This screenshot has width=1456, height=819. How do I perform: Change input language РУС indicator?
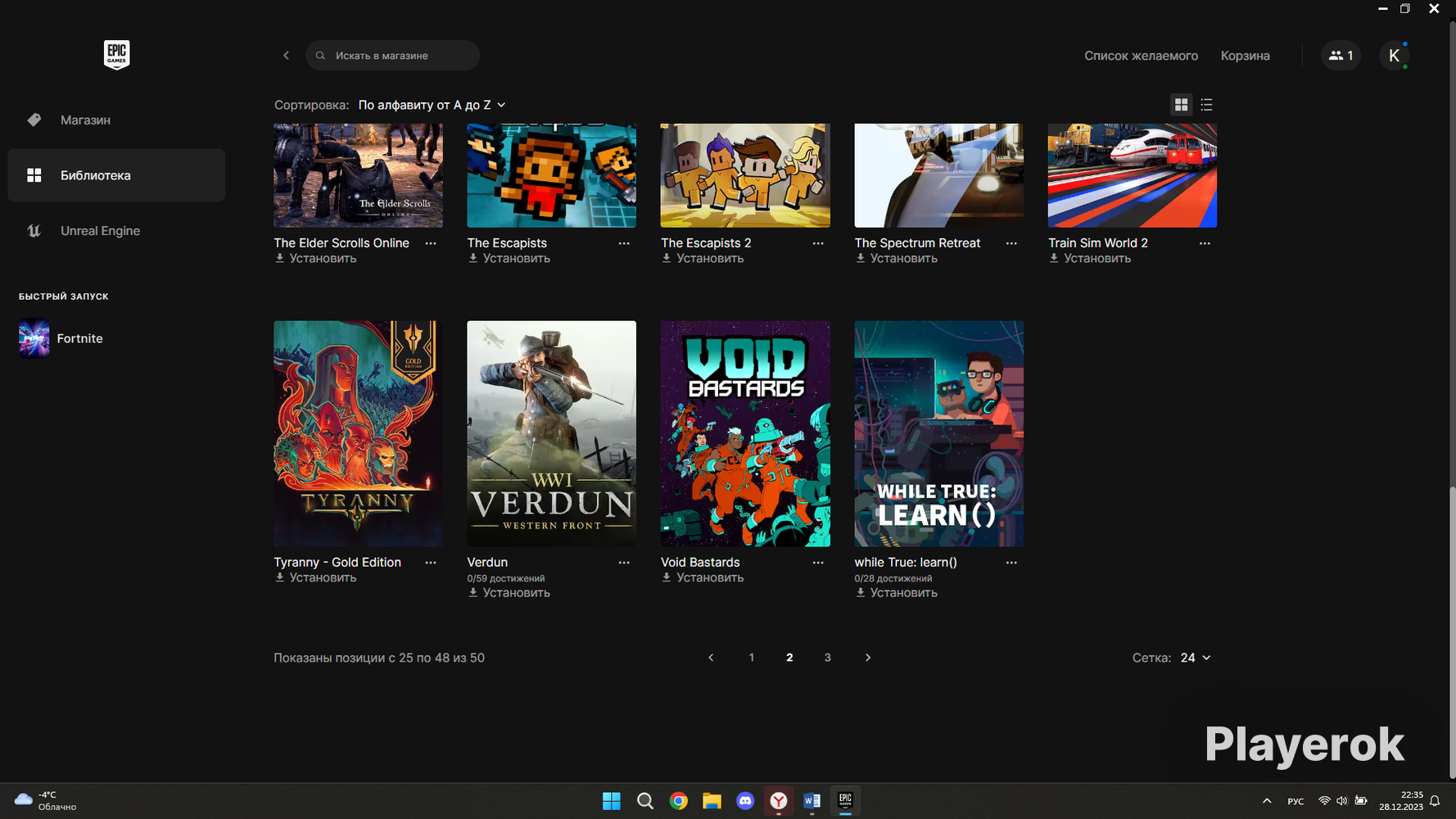1295,801
